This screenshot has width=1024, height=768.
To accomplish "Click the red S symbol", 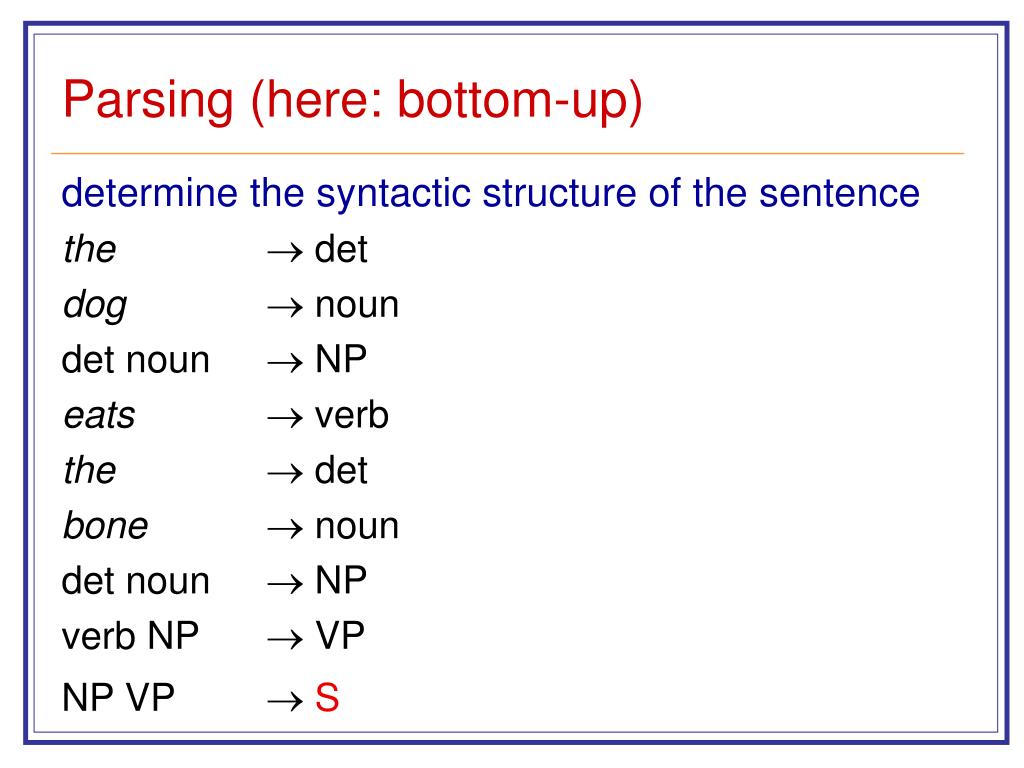I will (327, 697).
